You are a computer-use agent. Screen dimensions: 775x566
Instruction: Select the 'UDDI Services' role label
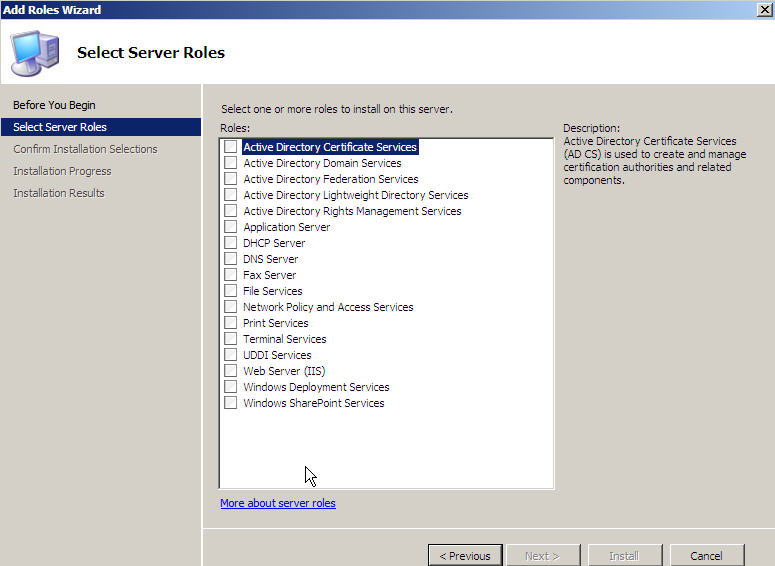coord(277,355)
